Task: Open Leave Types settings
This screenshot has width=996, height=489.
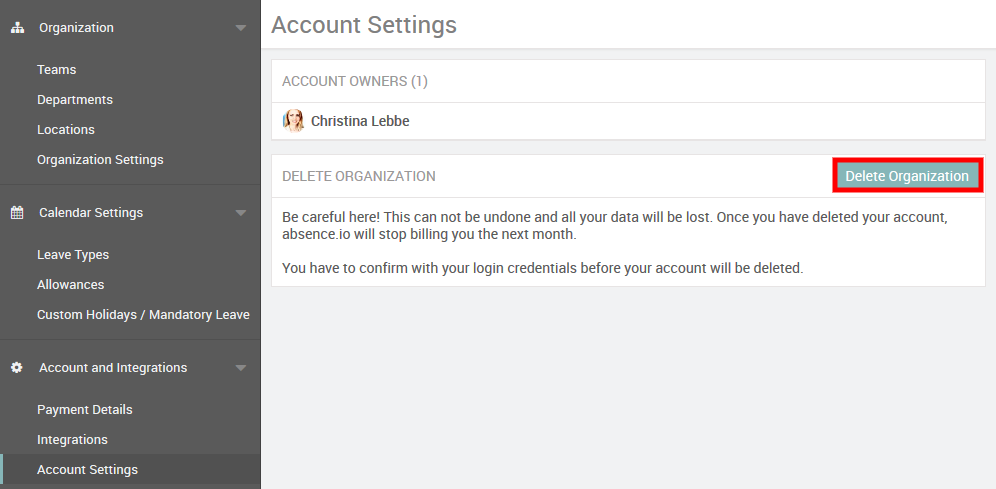Action: click(x=73, y=255)
